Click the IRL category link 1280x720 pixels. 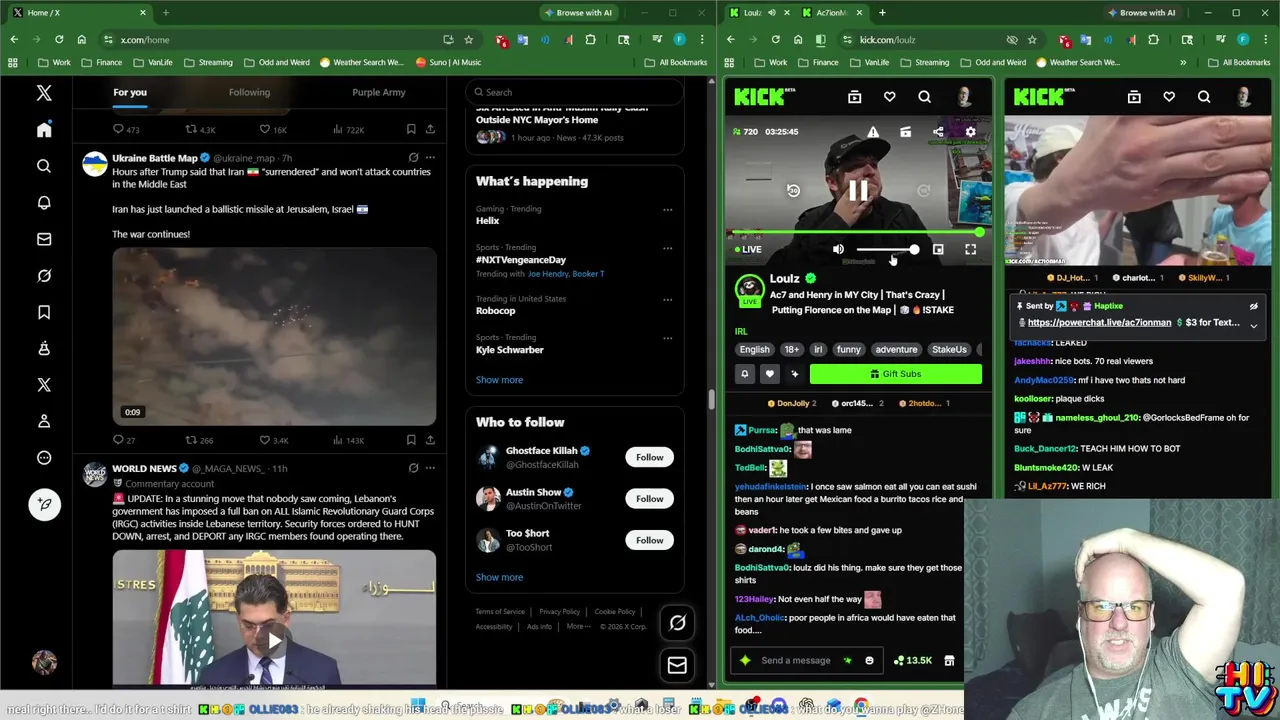(x=741, y=331)
